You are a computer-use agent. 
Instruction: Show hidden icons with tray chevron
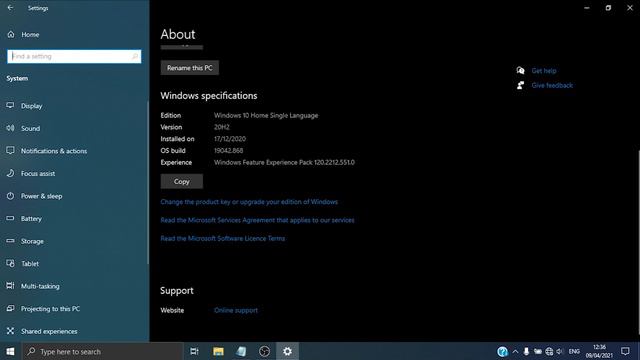coord(515,351)
